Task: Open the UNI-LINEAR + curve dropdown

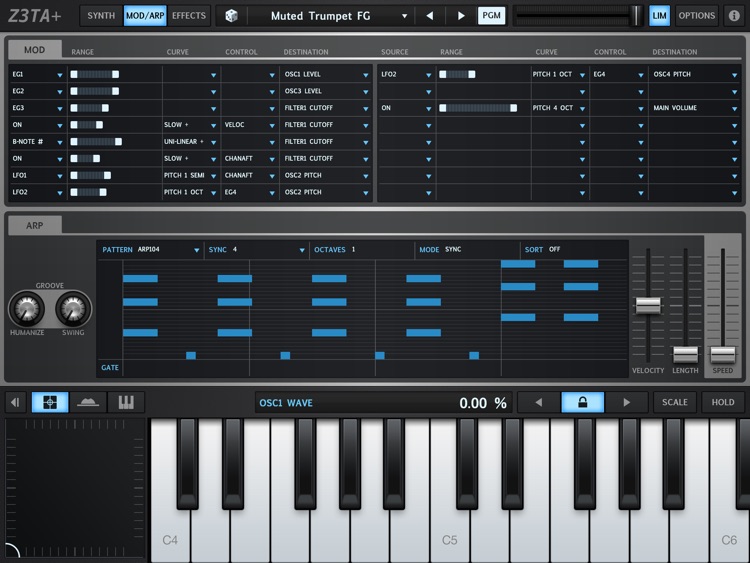Action: (190, 142)
